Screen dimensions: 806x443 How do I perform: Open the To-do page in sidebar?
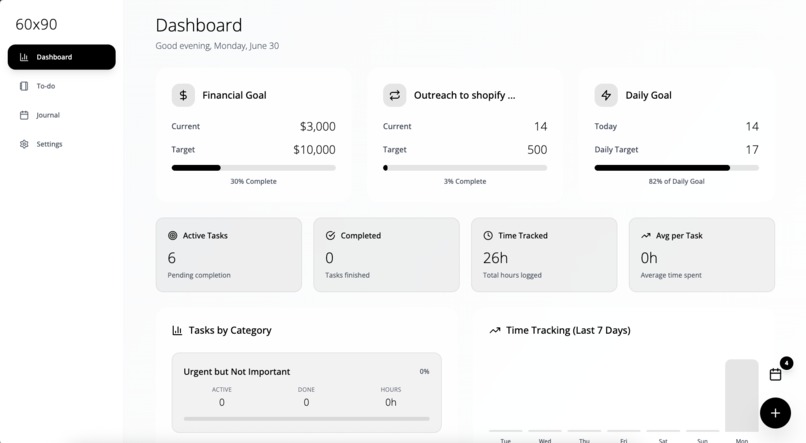pos(62,86)
